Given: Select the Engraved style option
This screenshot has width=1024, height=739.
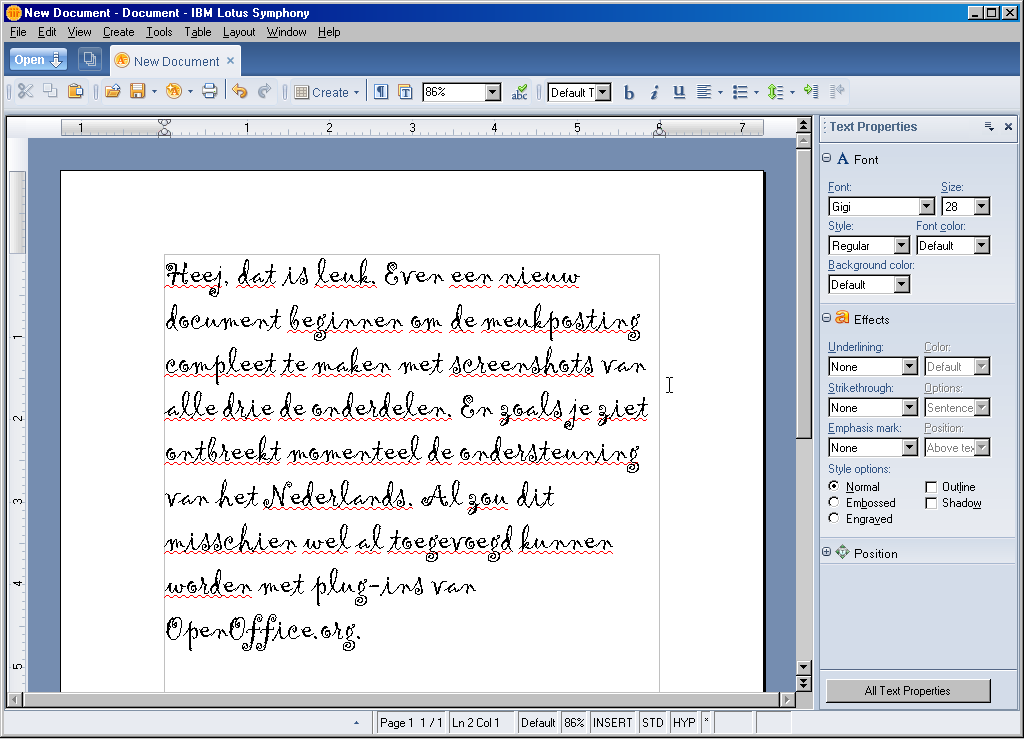Looking at the screenshot, I should click(x=833, y=518).
